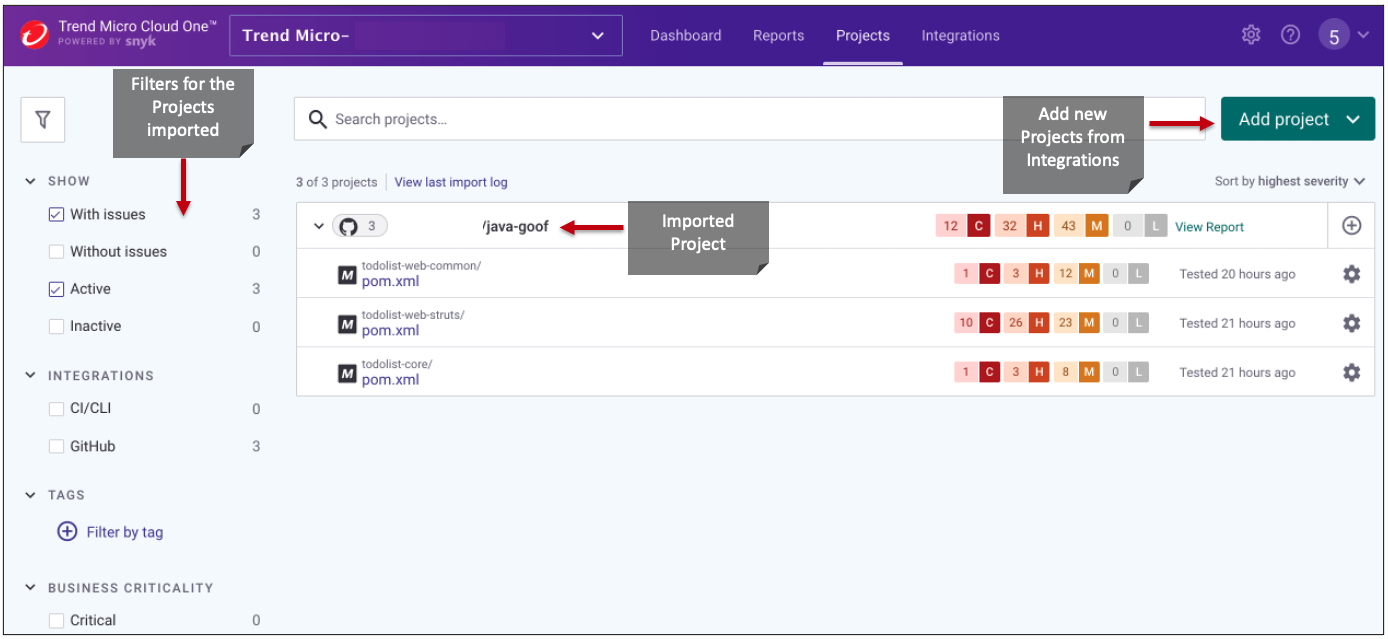Open settings gear for todolist-core pom.xml

(1351, 372)
